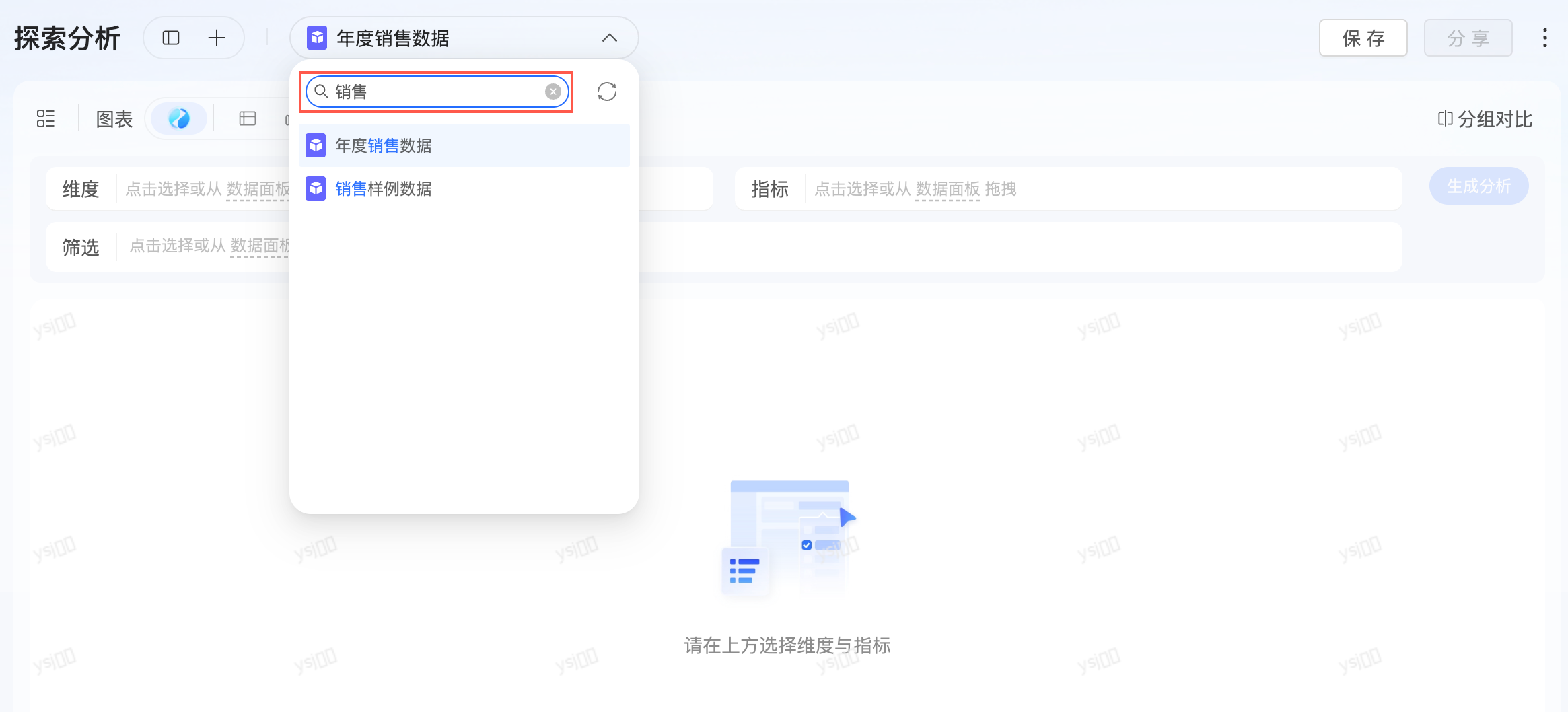Screen dimensions: 1568x712
Task: Click the 图表 chart label
Action: [x=114, y=119]
